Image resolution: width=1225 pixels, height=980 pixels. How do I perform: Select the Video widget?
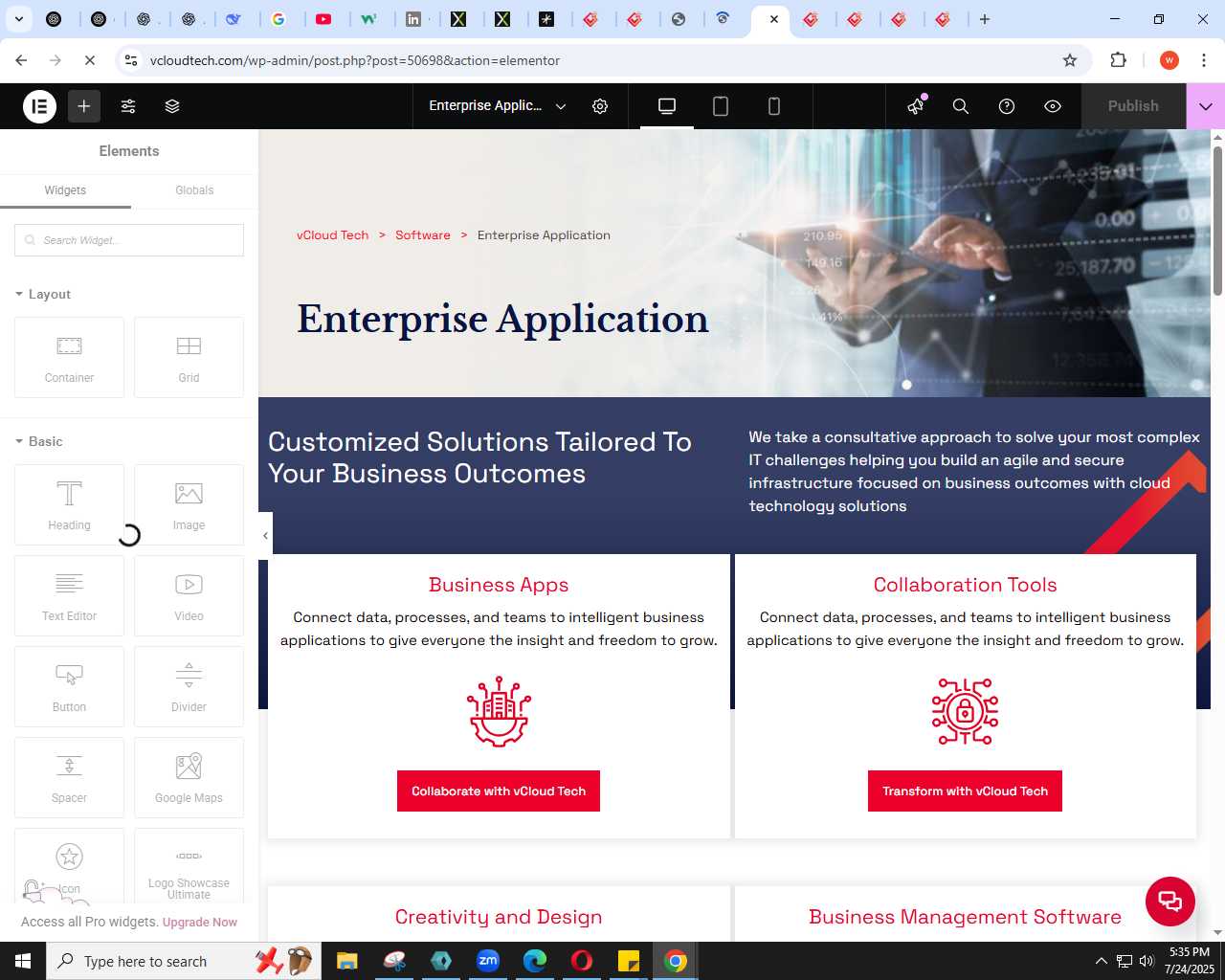point(189,595)
